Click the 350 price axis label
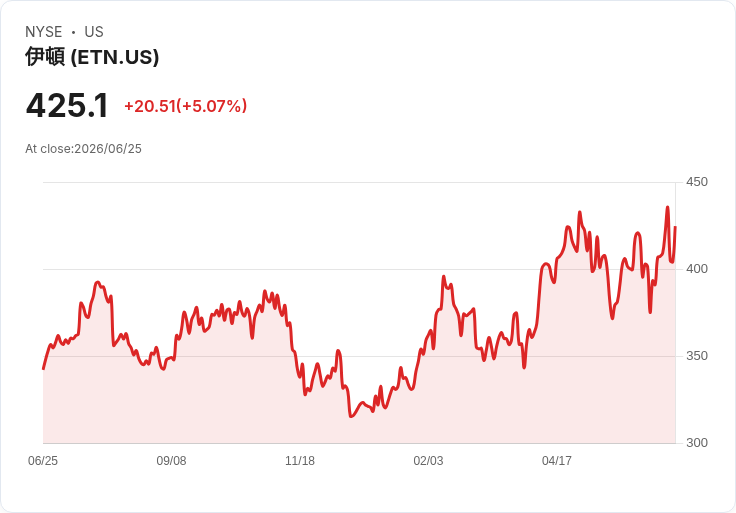This screenshot has width=736, height=513. coord(697,356)
